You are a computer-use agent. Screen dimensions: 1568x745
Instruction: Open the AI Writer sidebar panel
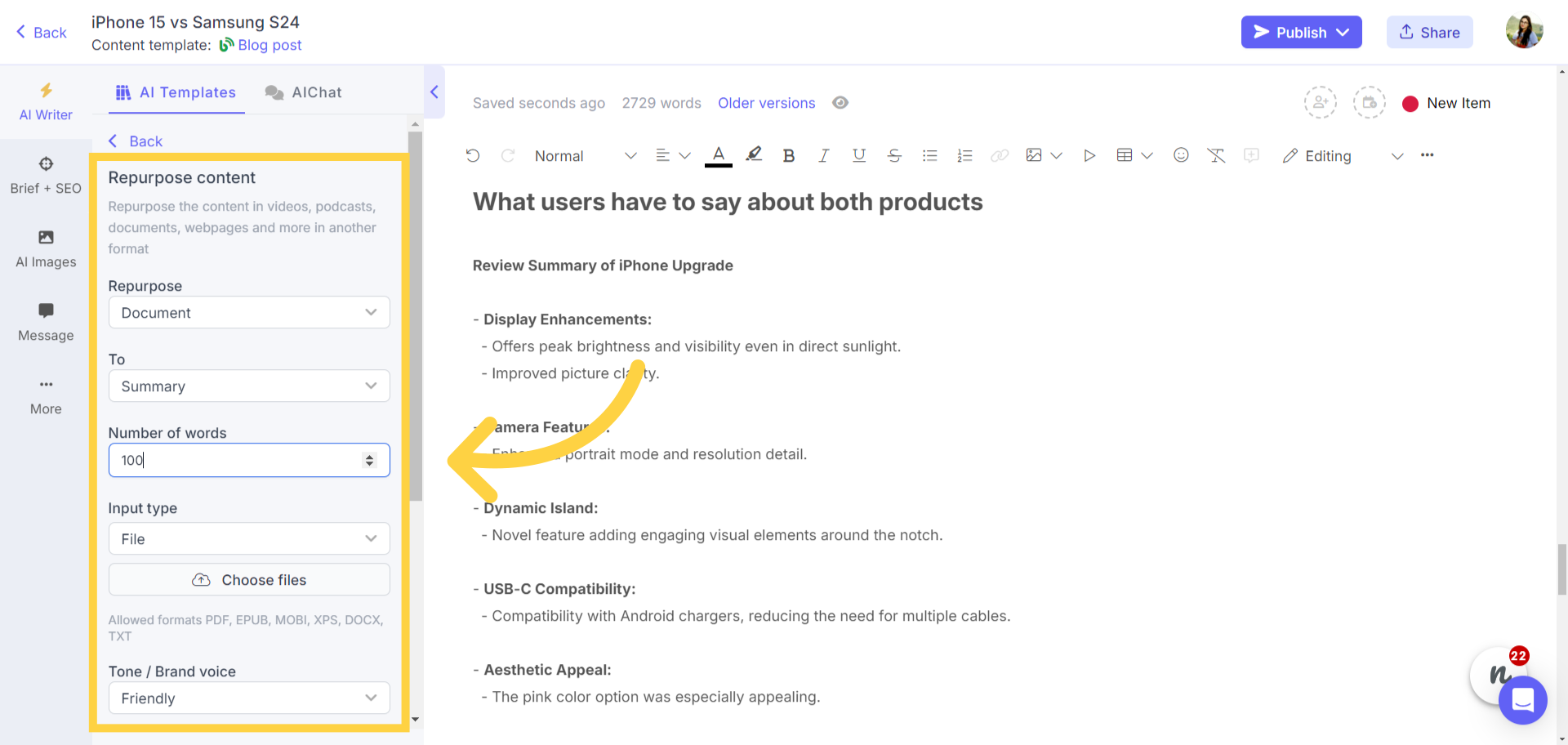pos(46,102)
